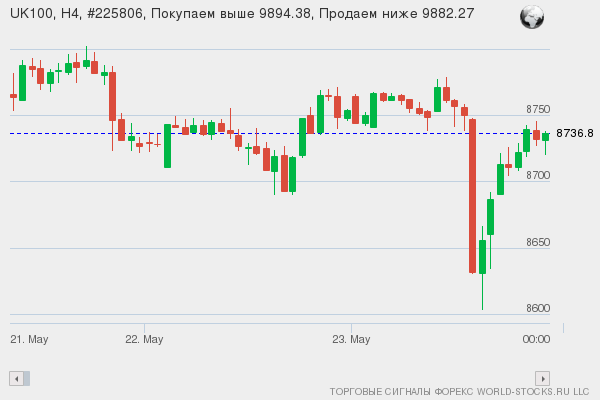This screenshot has height=400, width=600.
Task: Click the 21. May date label
Action: click(x=29, y=339)
